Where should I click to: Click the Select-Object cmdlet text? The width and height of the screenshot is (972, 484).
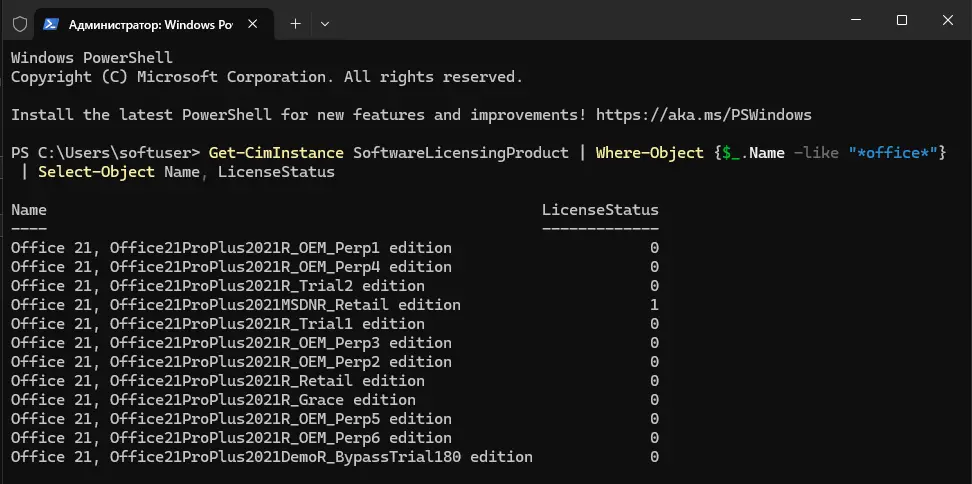[x=96, y=172]
